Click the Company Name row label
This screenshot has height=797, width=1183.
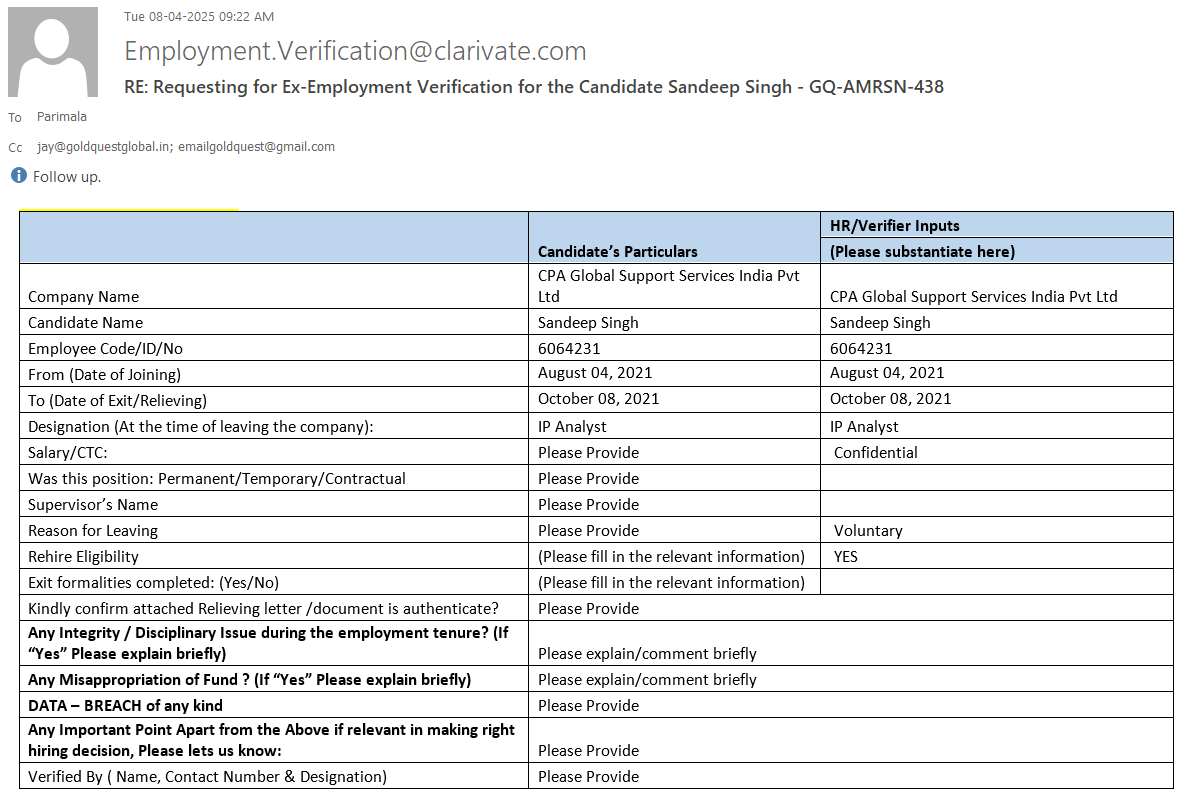pos(84,297)
